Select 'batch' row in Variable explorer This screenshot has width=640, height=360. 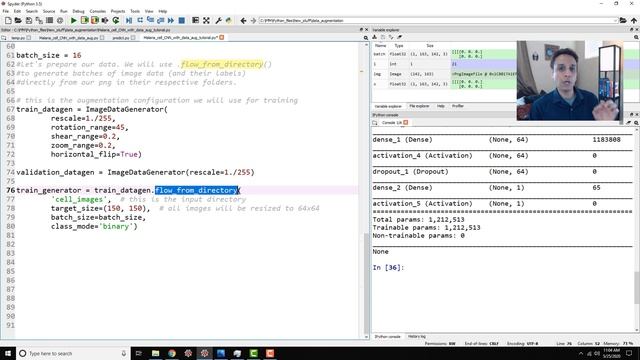(444, 54)
